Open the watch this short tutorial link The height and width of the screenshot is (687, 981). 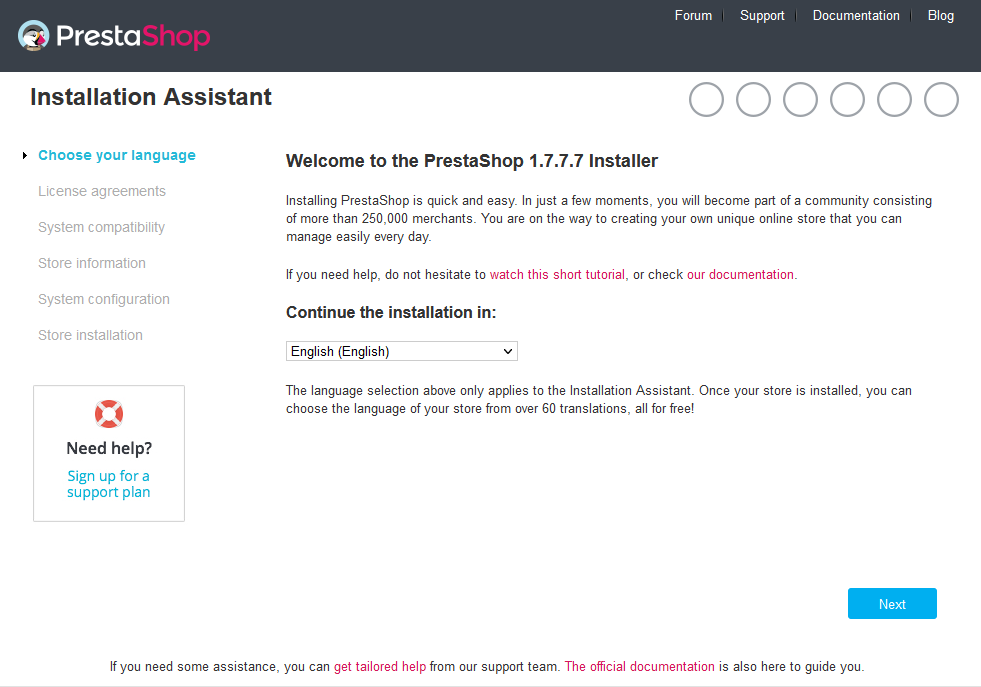[x=557, y=275]
